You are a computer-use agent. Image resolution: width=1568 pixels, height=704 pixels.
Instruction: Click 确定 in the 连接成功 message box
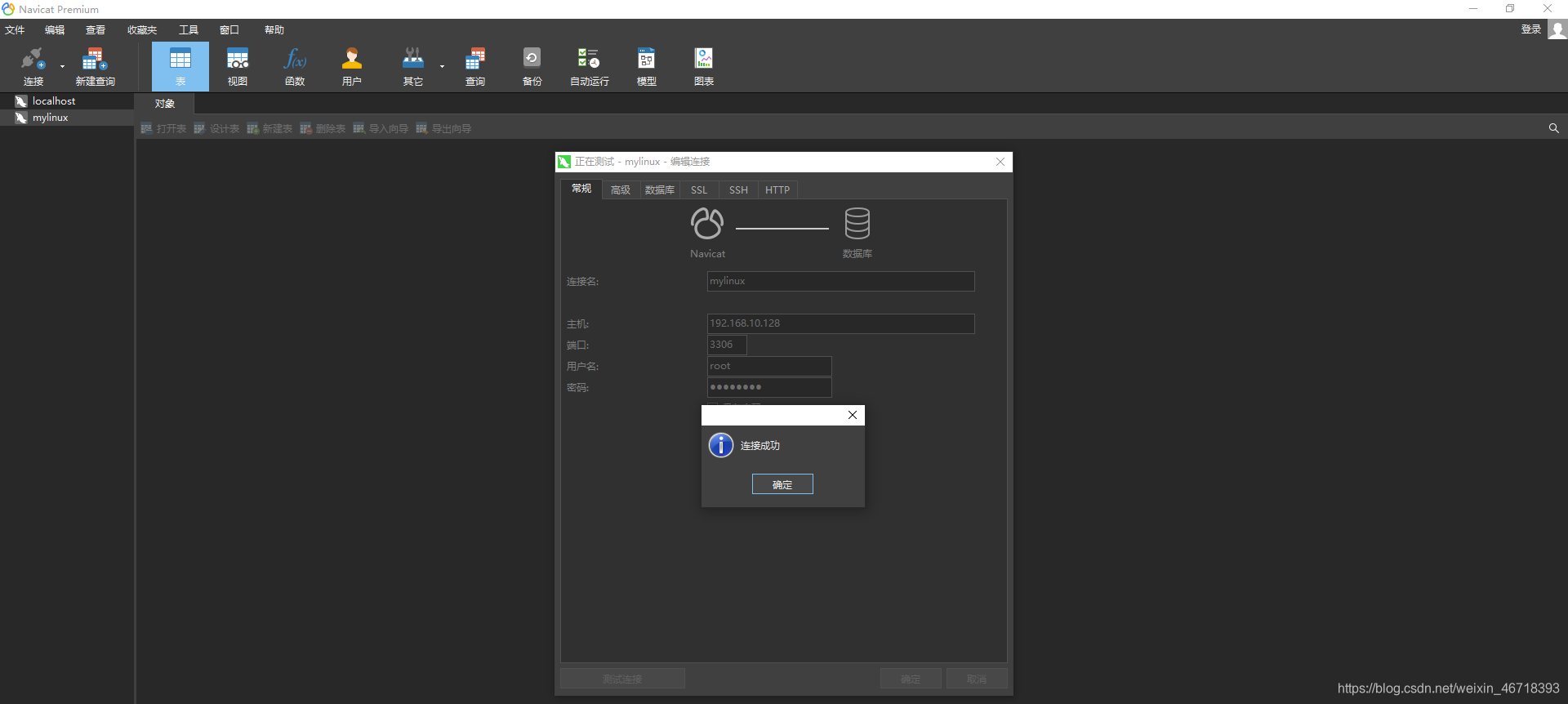point(782,484)
